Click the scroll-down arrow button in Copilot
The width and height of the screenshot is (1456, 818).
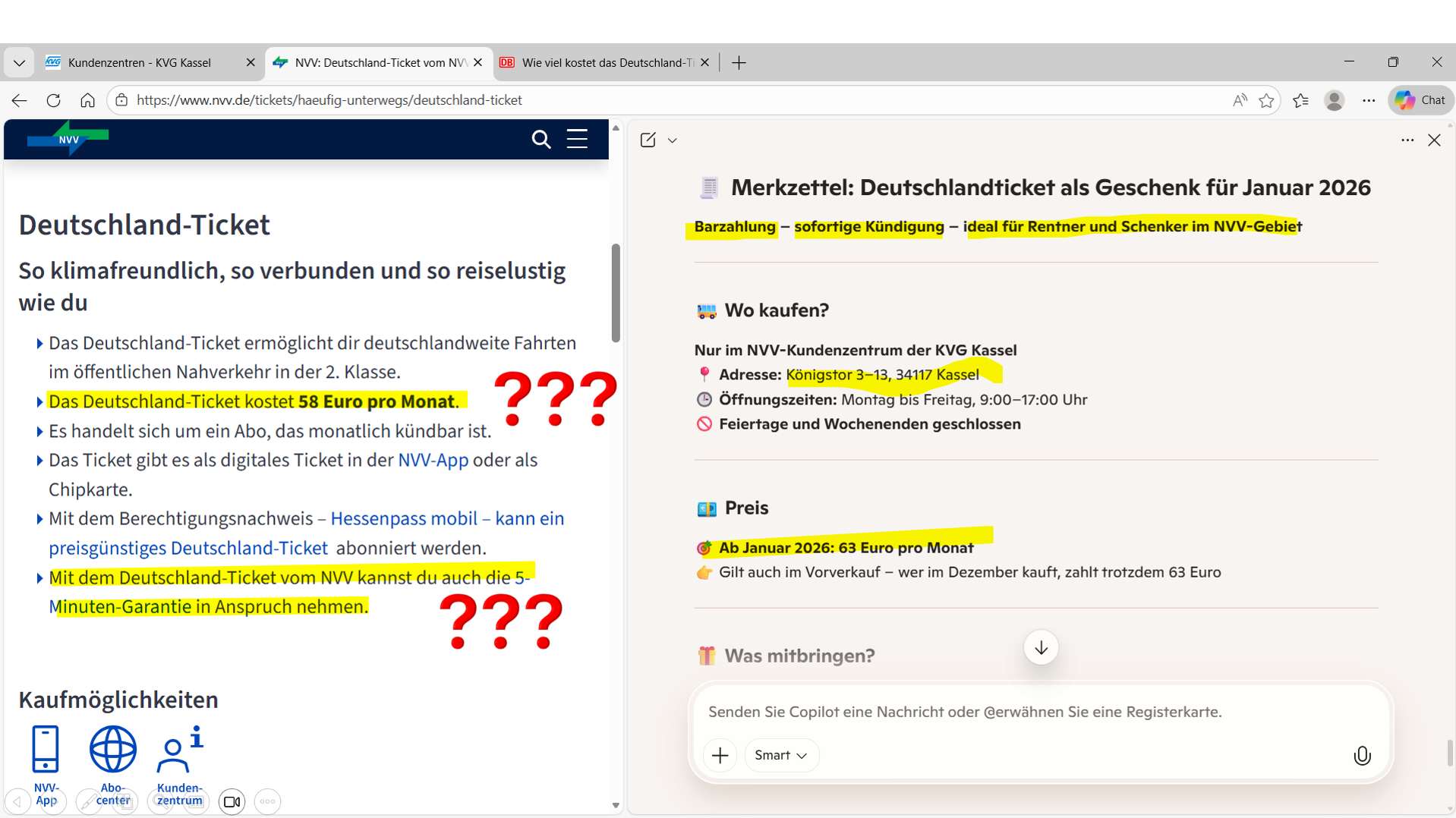coord(1041,647)
